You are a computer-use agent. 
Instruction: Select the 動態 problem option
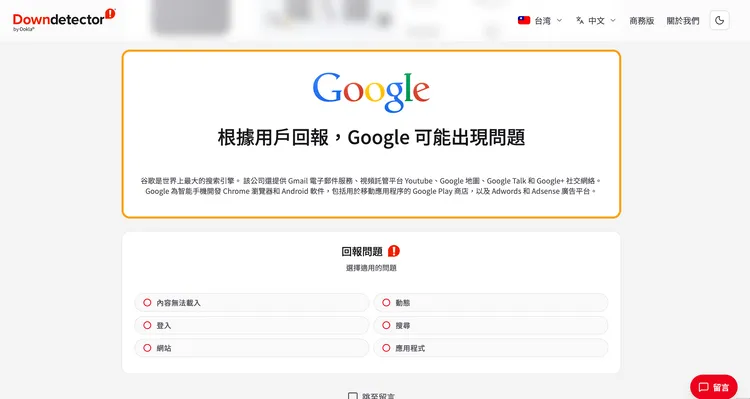click(490, 302)
